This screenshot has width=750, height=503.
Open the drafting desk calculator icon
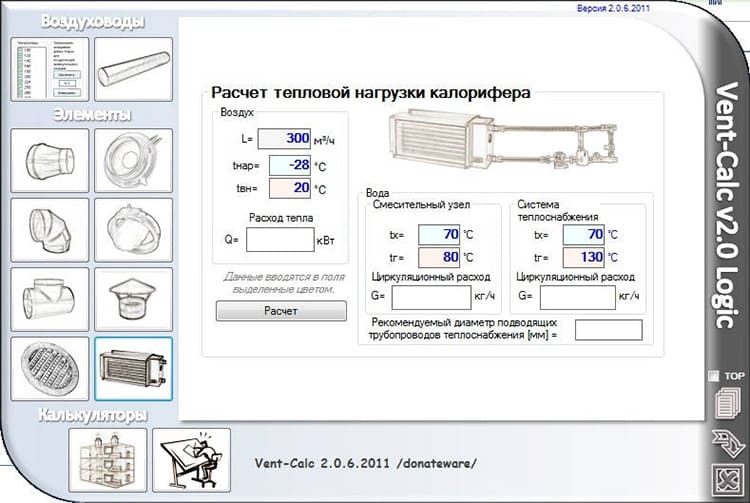pos(191,458)
